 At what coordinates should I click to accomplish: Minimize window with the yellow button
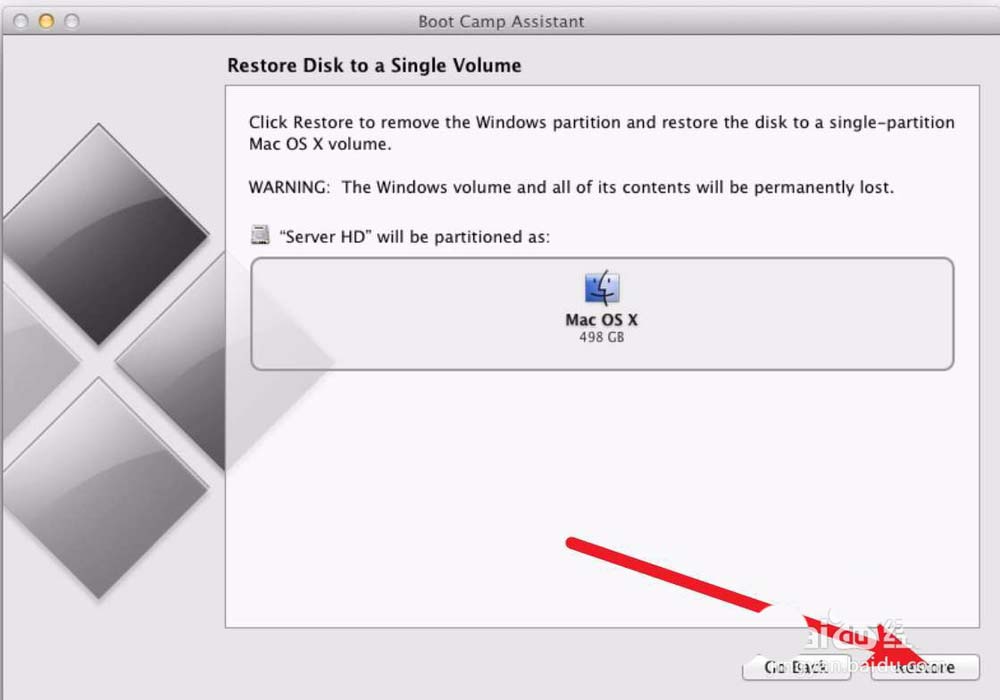[47, 21]
